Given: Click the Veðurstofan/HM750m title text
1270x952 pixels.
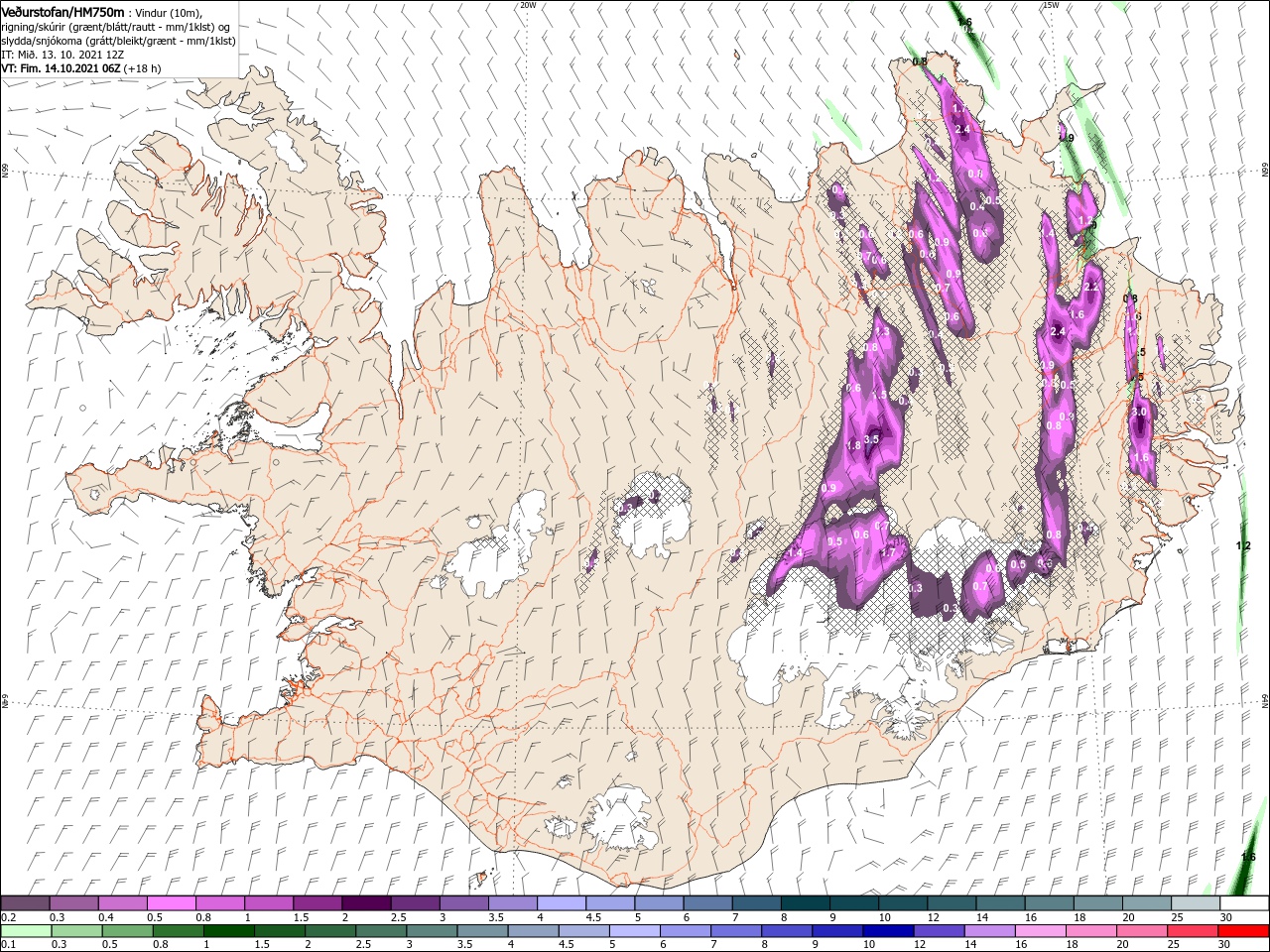Looking at the screenshot, I should tap(63, 12).
